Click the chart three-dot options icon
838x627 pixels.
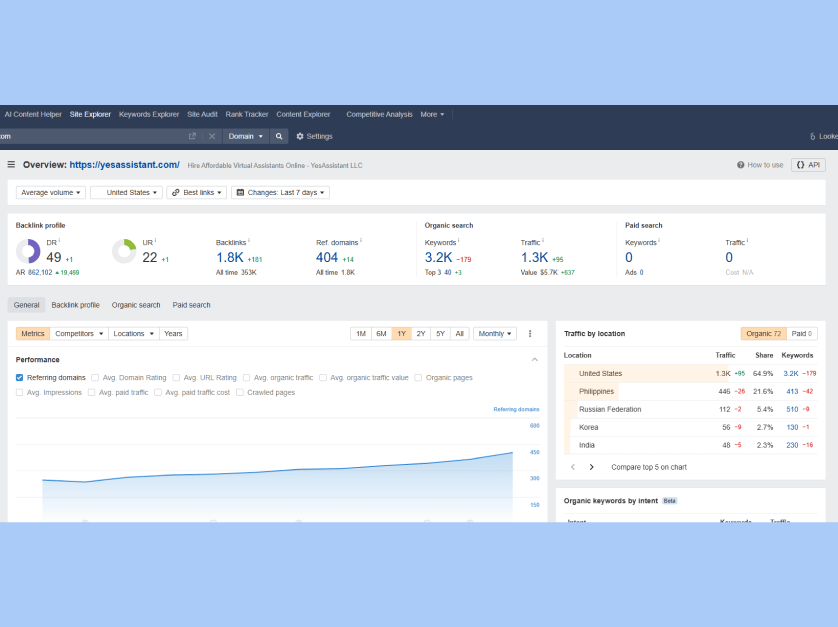[x=530, y=334]
